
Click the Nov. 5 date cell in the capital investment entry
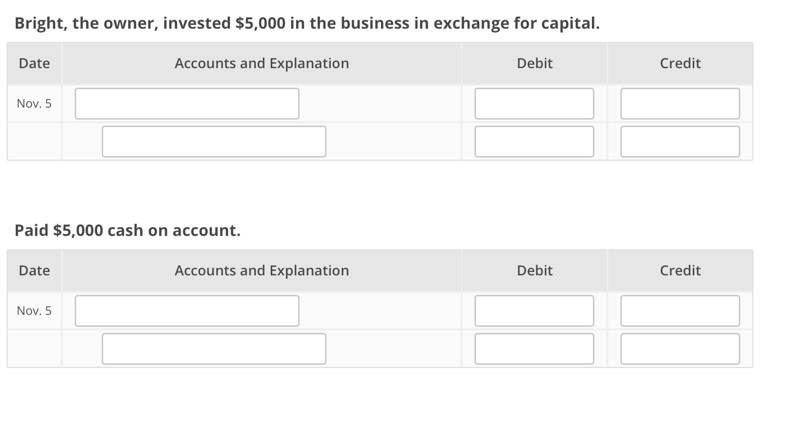point(34,103)
